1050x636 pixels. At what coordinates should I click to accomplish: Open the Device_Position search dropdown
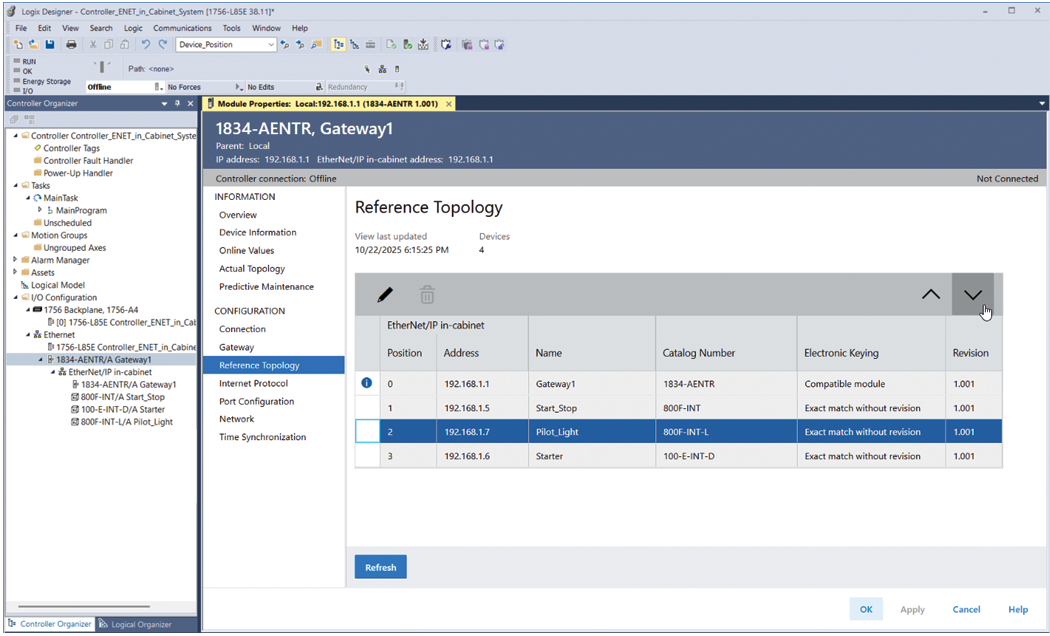tap(271, 45)
